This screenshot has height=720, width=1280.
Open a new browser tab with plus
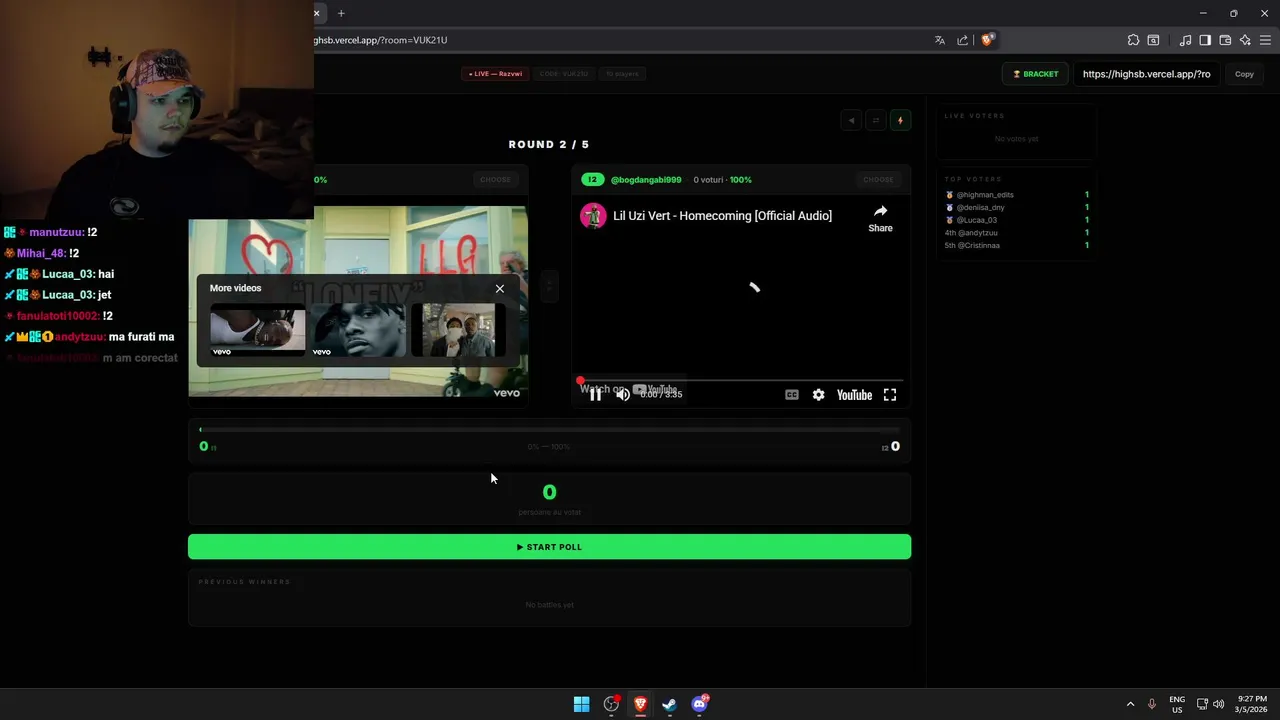[341, 13]
